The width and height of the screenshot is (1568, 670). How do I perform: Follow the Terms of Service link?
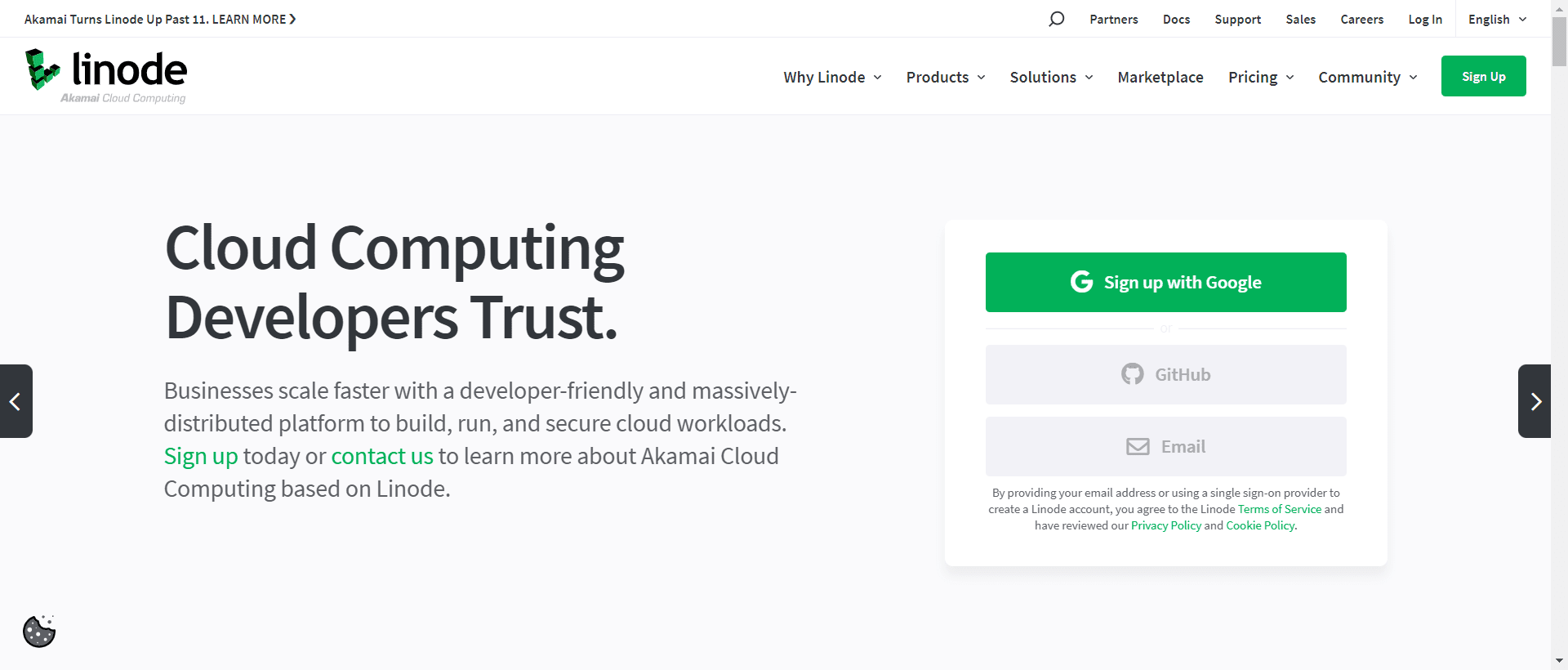(x=1279, y=509)
